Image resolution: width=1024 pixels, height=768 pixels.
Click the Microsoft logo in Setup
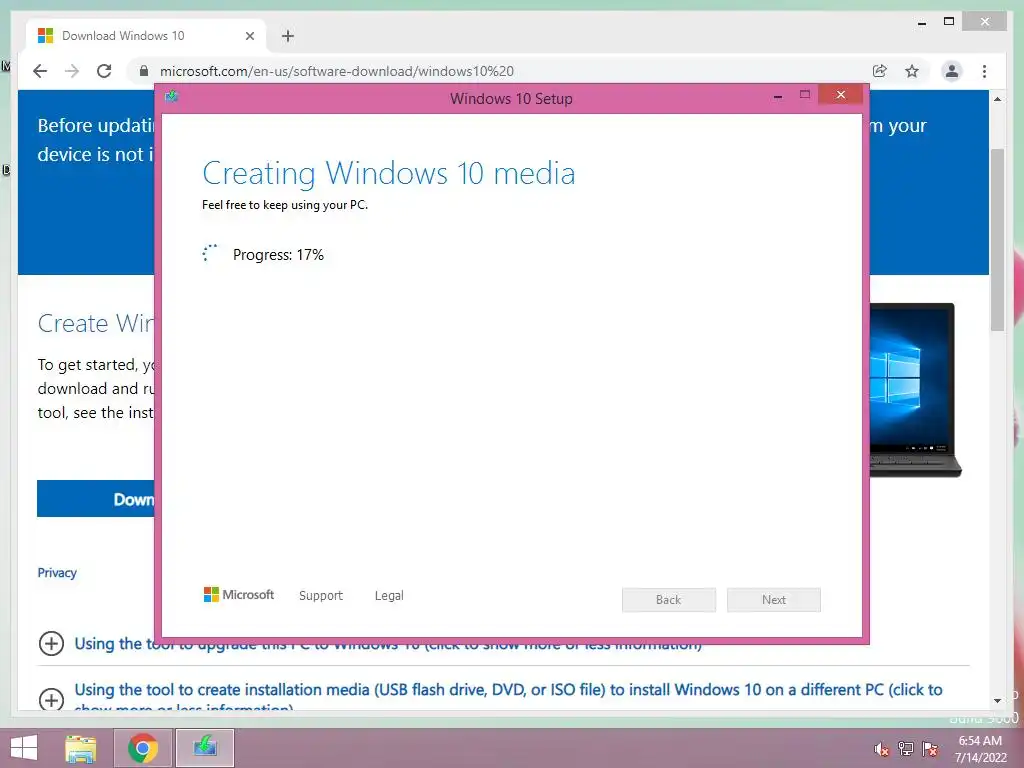click(x=239, y=595)
